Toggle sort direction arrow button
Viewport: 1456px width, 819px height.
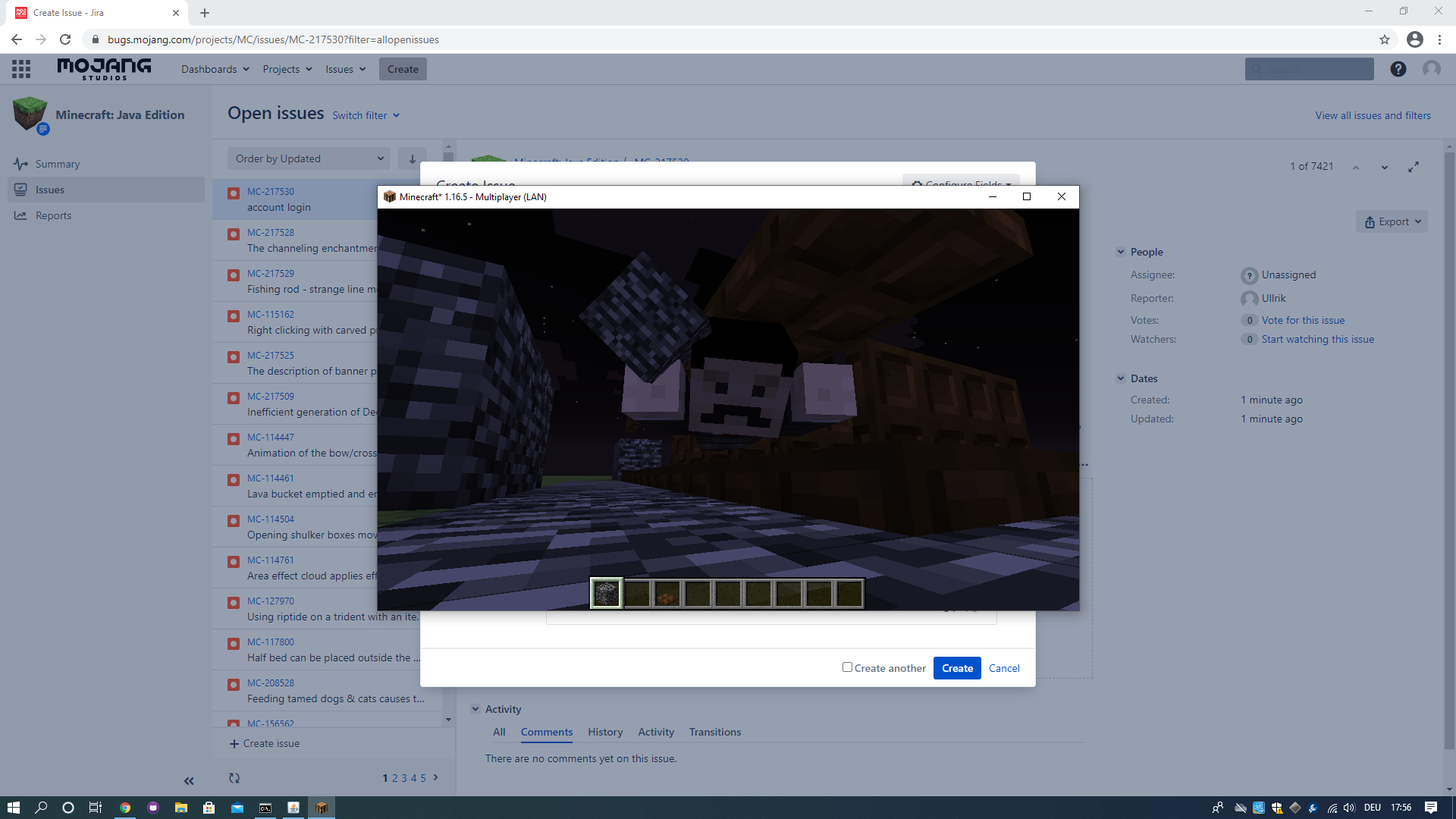412,158
